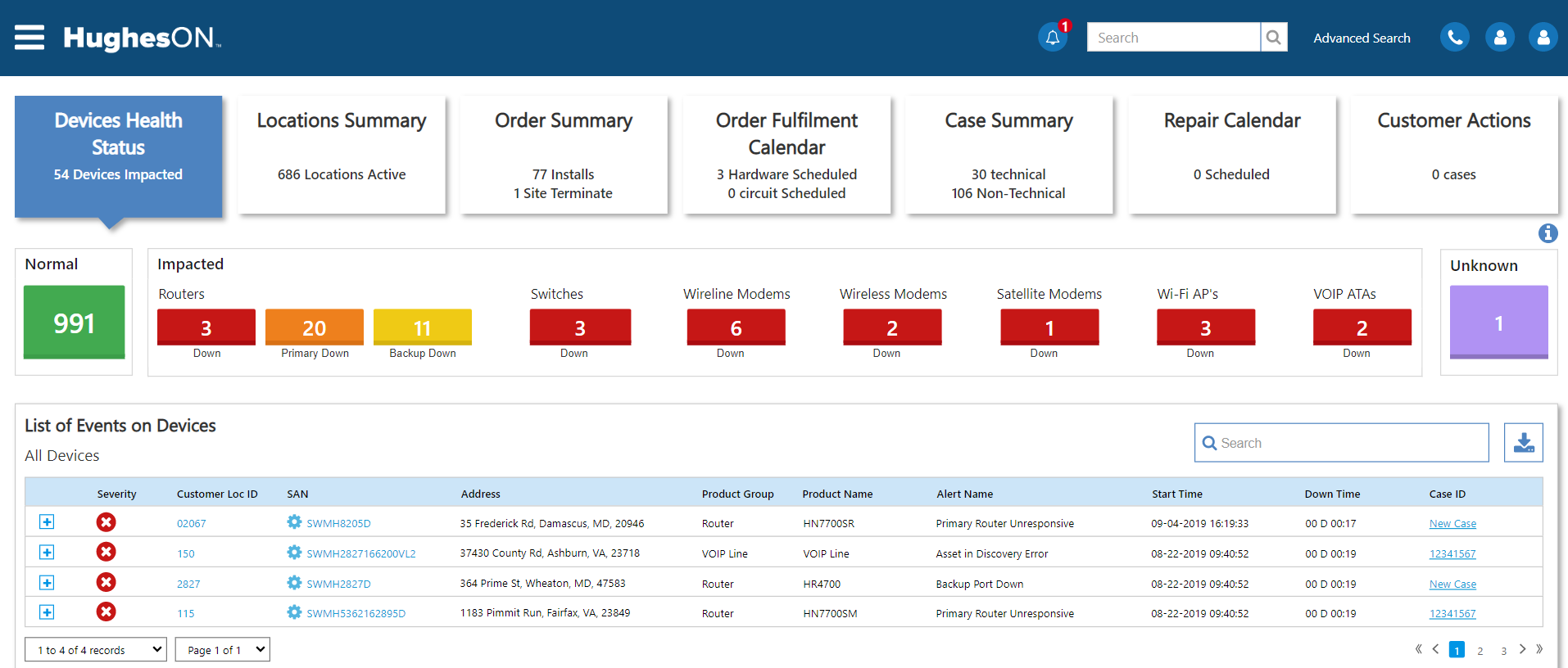Switch to the Locations Summary tab

pyautogui.click(x=342, y=155)
